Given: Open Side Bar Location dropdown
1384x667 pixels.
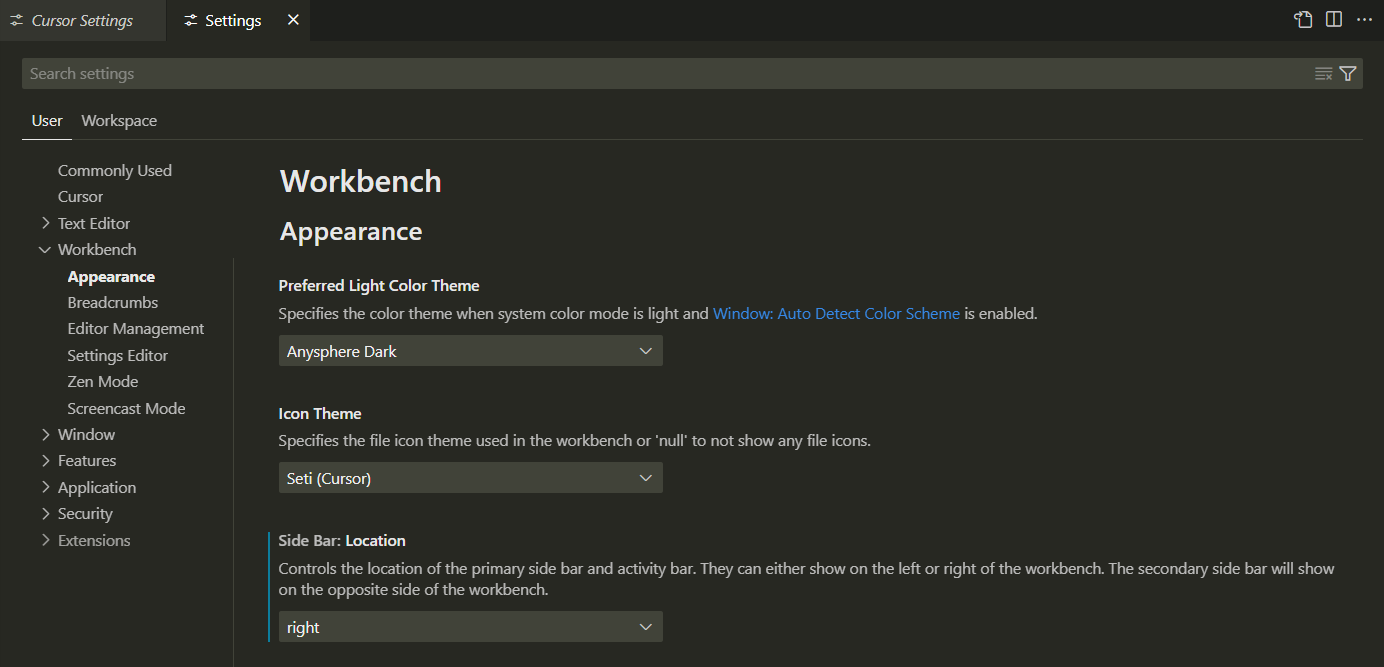Looking at the screenshot, I should click(470, 627).
